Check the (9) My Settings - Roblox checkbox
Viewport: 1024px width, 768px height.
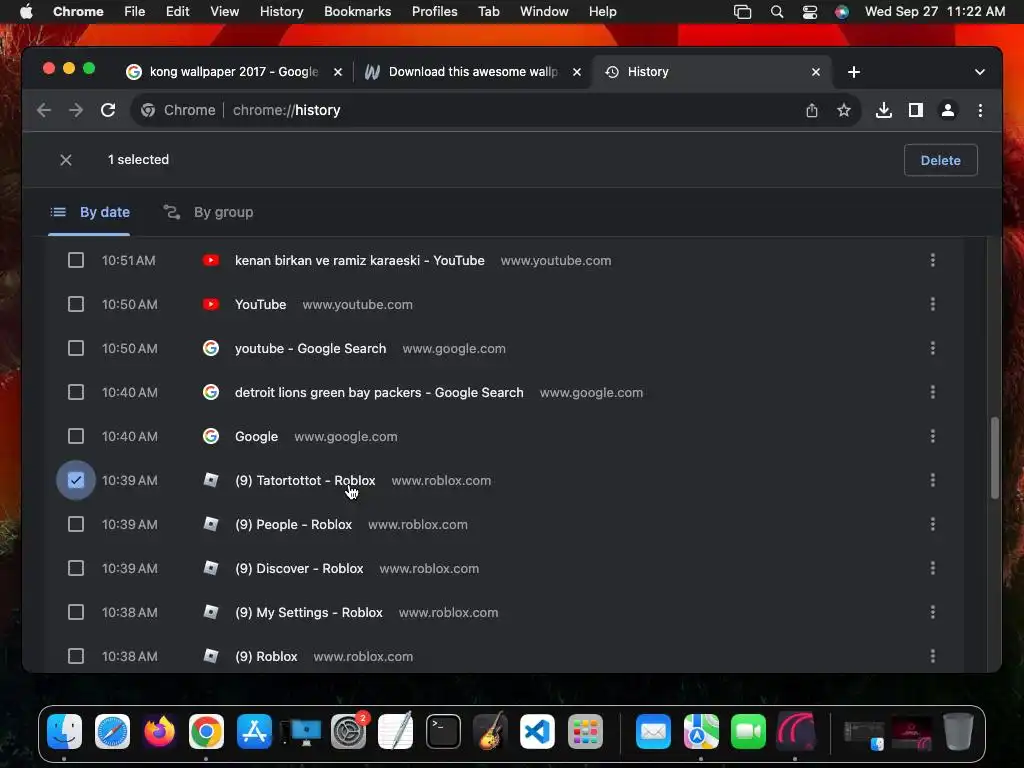[76, 613]
